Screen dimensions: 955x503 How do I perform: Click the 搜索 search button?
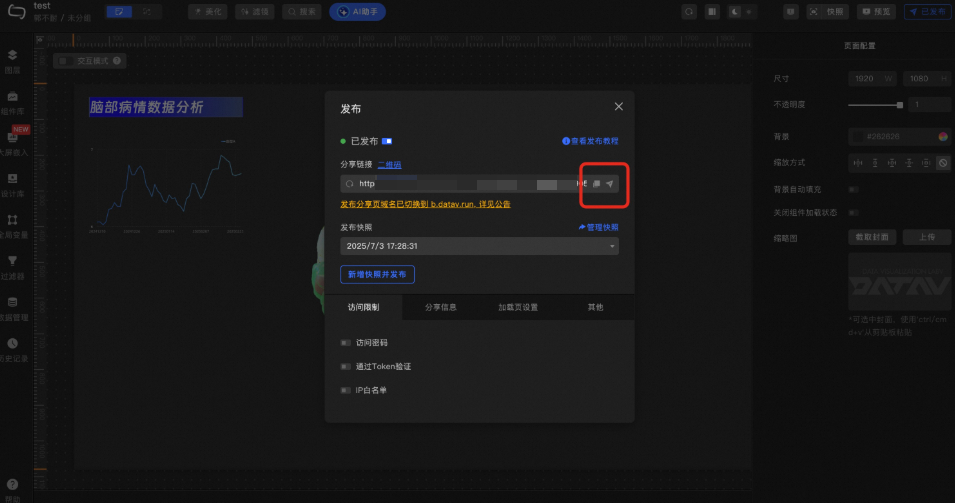pyautogui.click(x=301, y=12)
